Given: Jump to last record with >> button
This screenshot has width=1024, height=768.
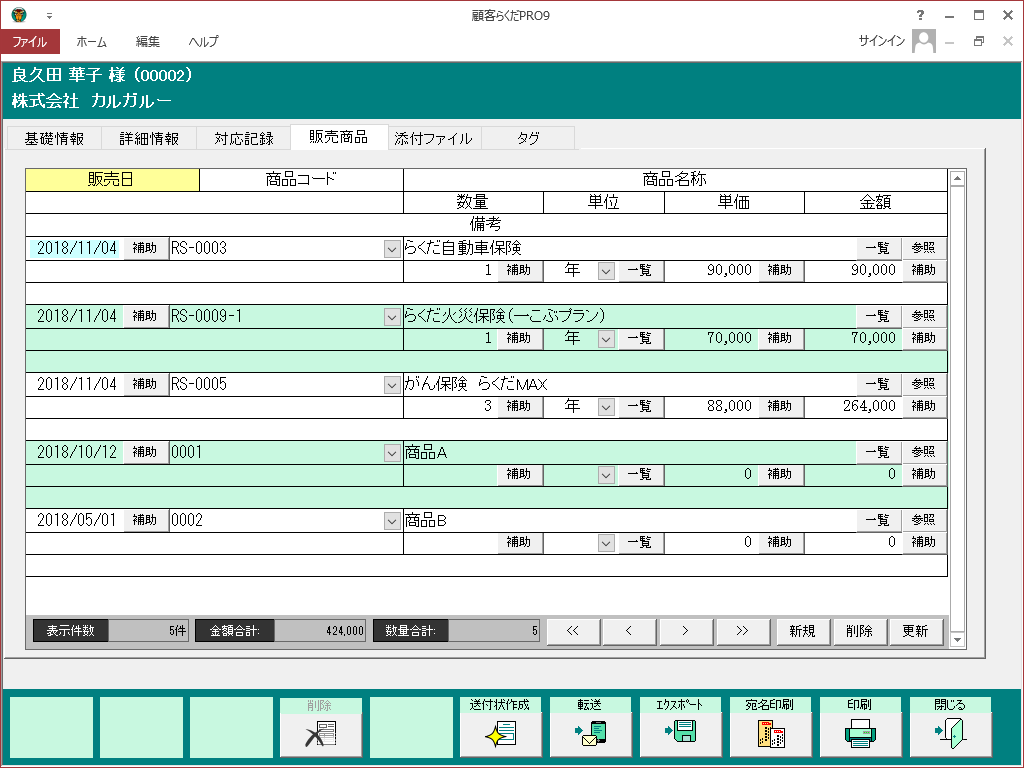Looking at the screenshot, I should pos(742,631).
